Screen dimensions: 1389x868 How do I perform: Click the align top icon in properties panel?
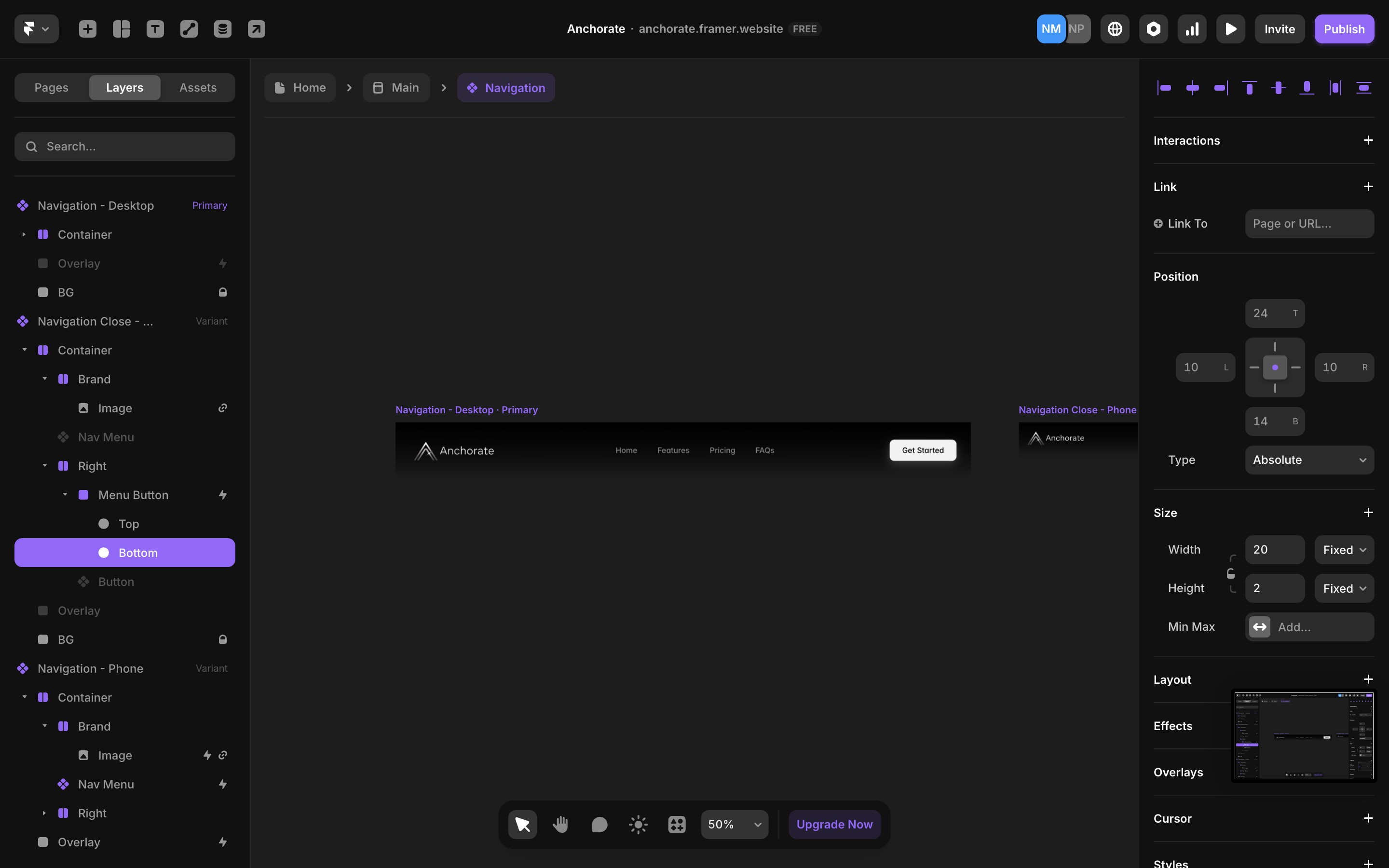(x=1249, y=88)
